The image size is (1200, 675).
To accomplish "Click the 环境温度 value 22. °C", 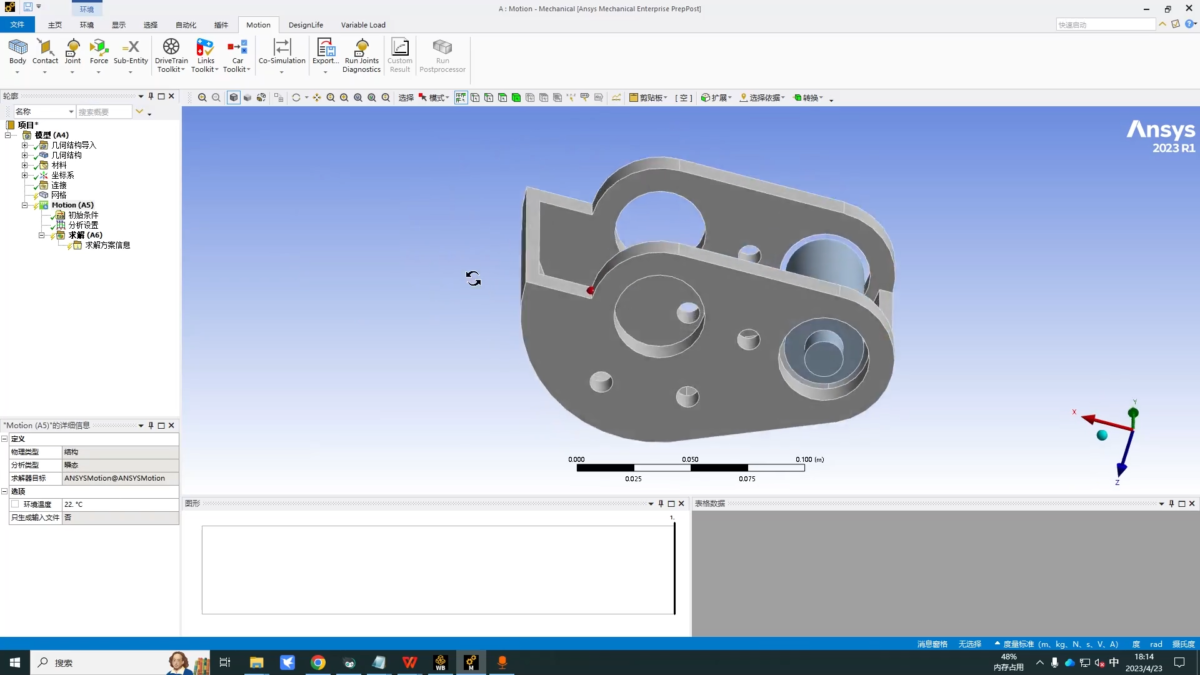I will [120, 505].
